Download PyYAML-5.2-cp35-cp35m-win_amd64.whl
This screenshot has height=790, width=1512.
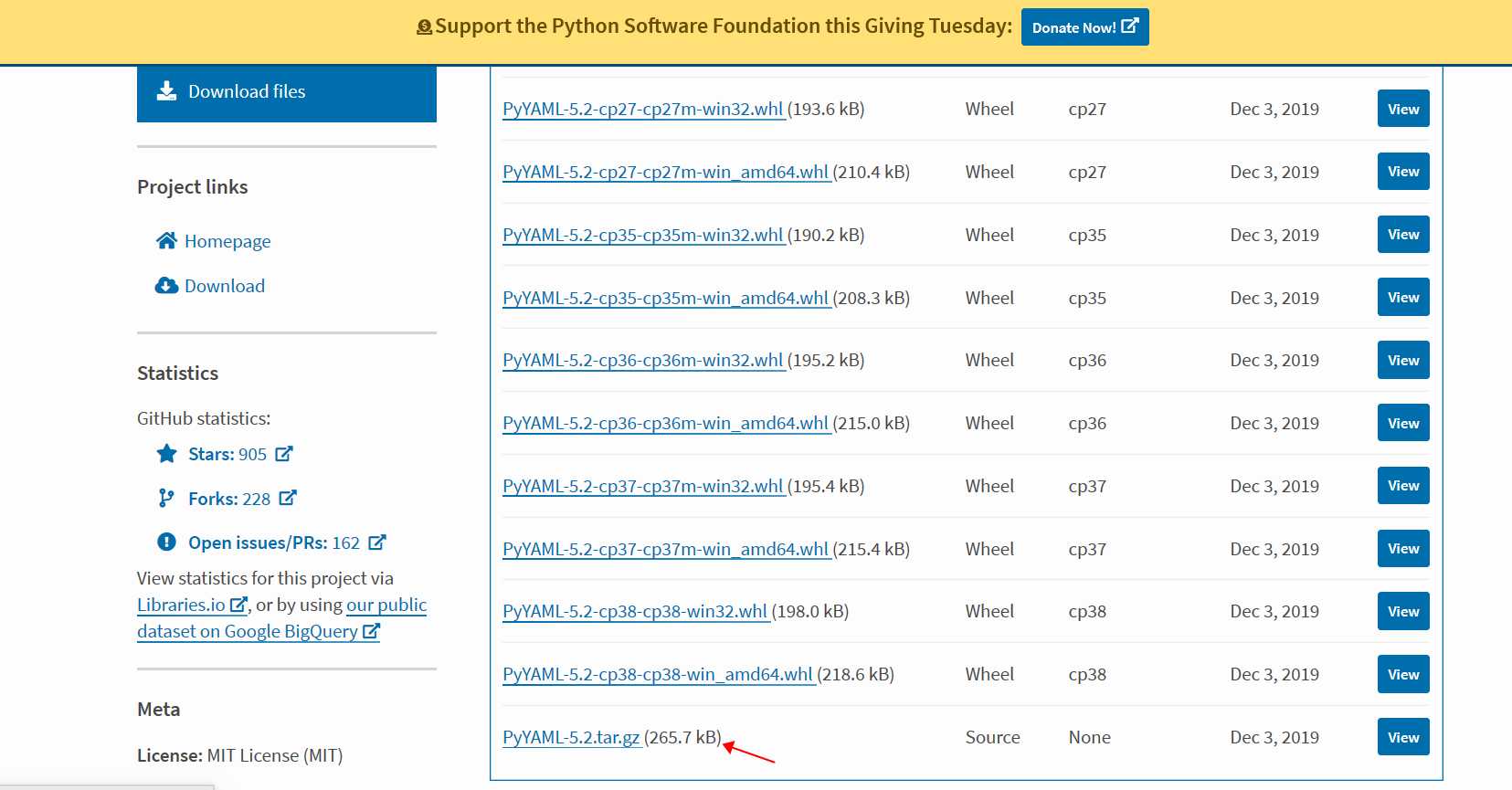665,298
